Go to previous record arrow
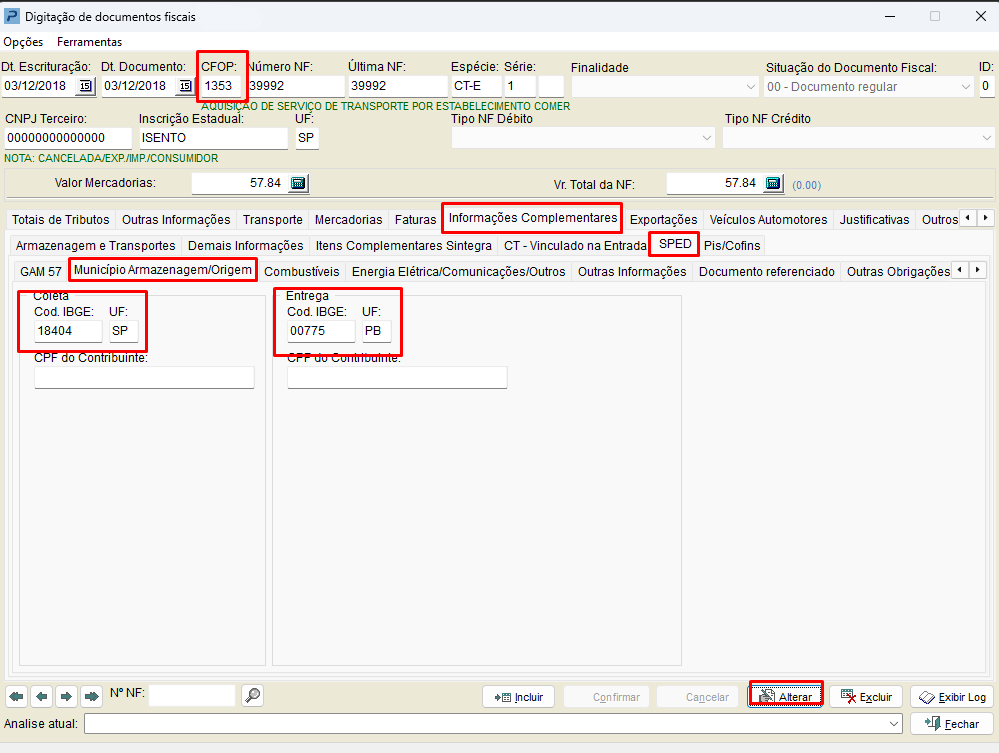This screenshot has width=999, height=753. [41, 696]
